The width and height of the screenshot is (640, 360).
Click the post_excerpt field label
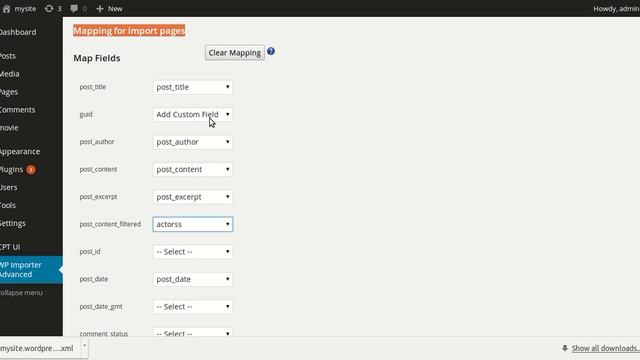(x=98, y=197)
